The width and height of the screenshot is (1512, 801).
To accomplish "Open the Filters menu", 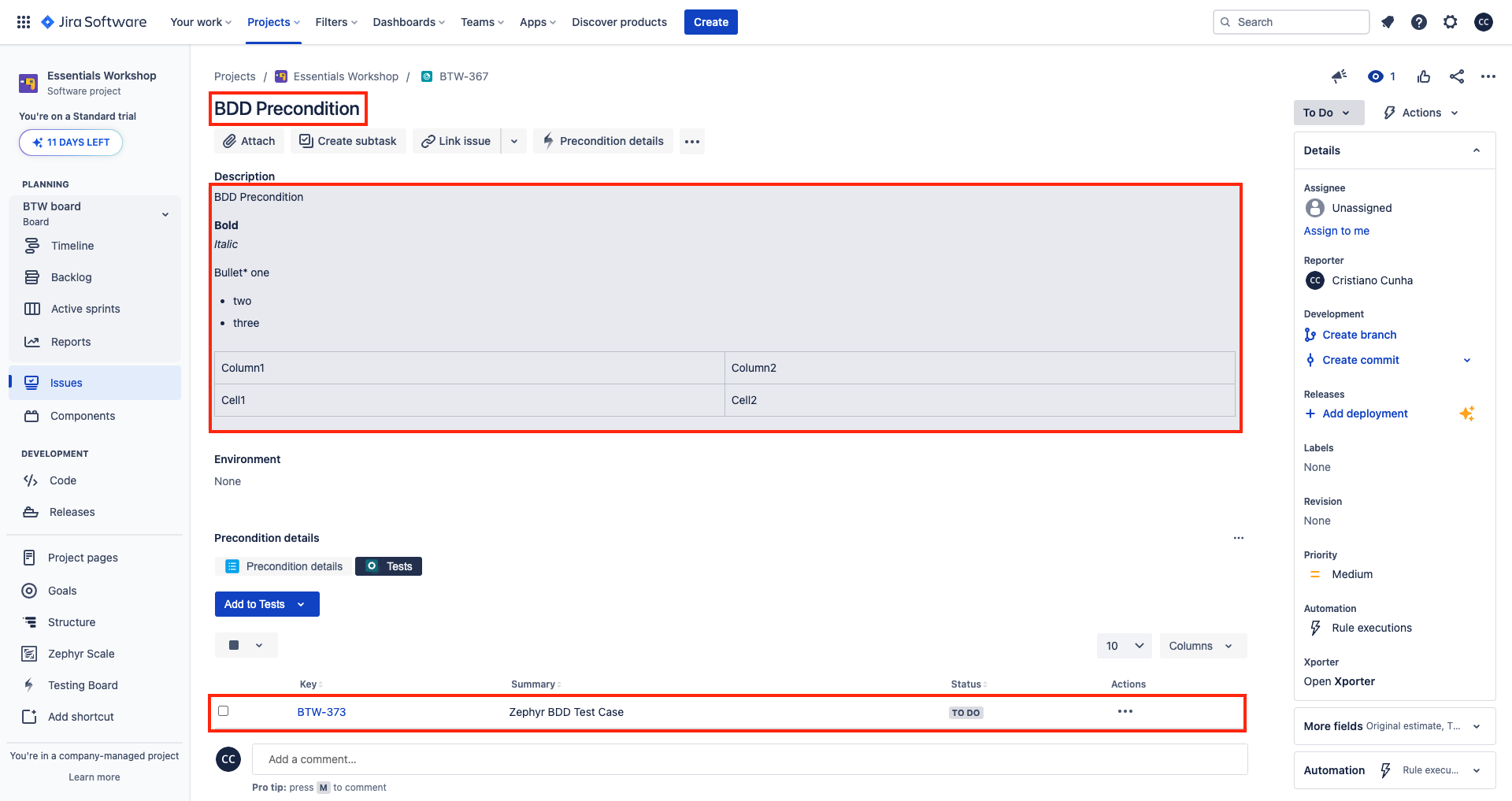I will pos(336,22).
